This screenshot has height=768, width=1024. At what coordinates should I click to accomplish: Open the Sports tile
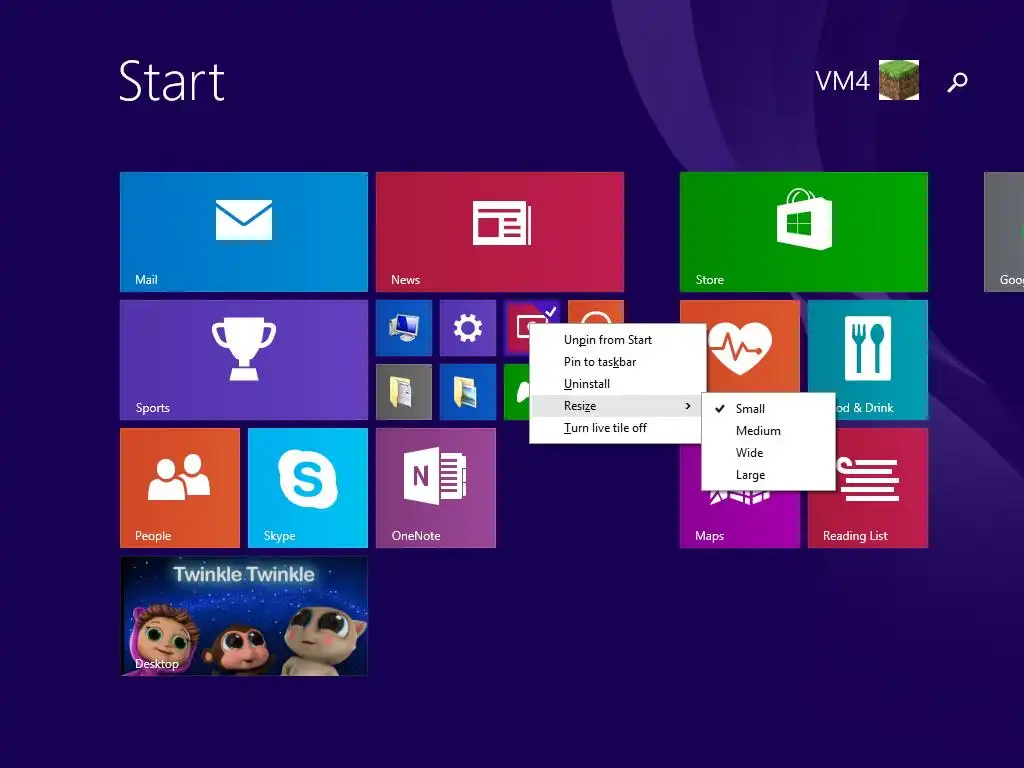point(244,360)
